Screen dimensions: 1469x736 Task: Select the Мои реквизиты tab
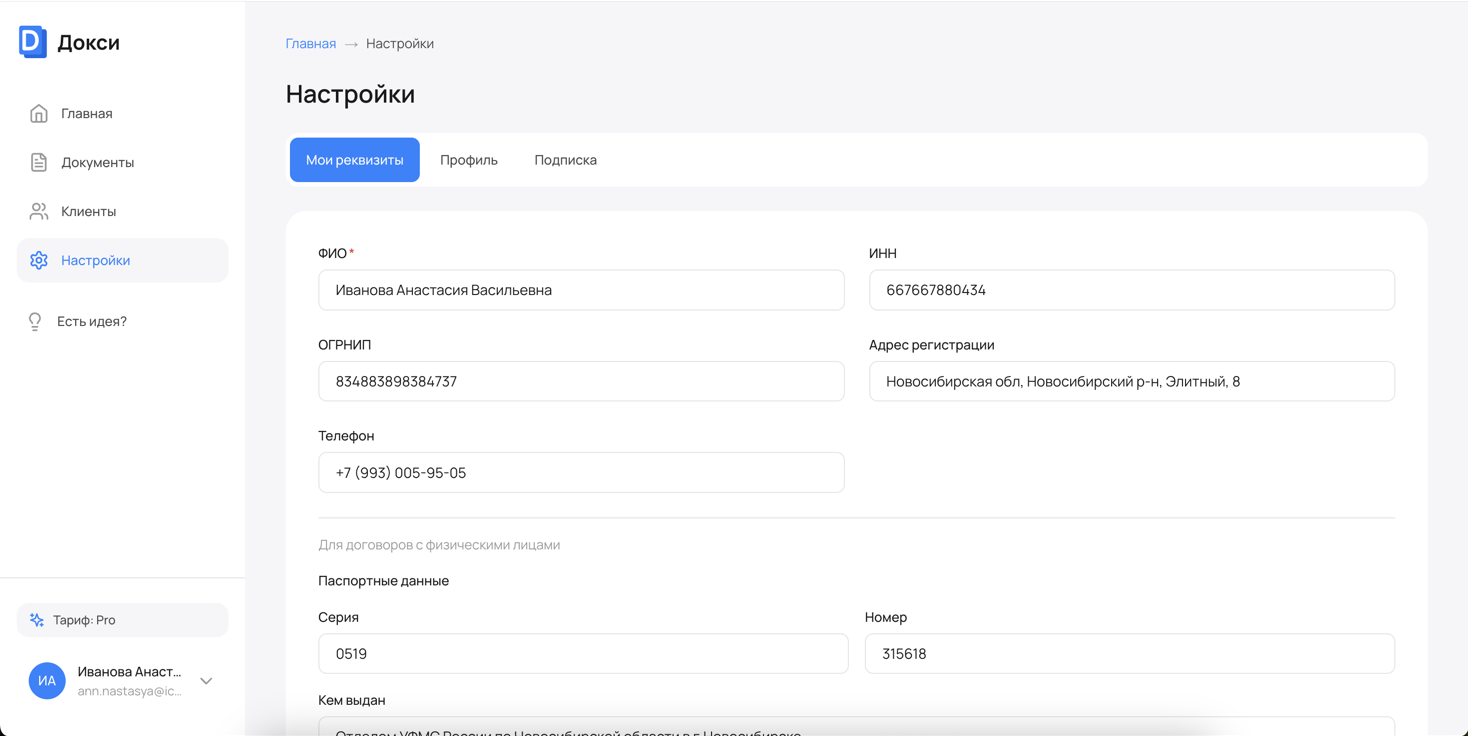pyautogui.click(x=354, y=159)
